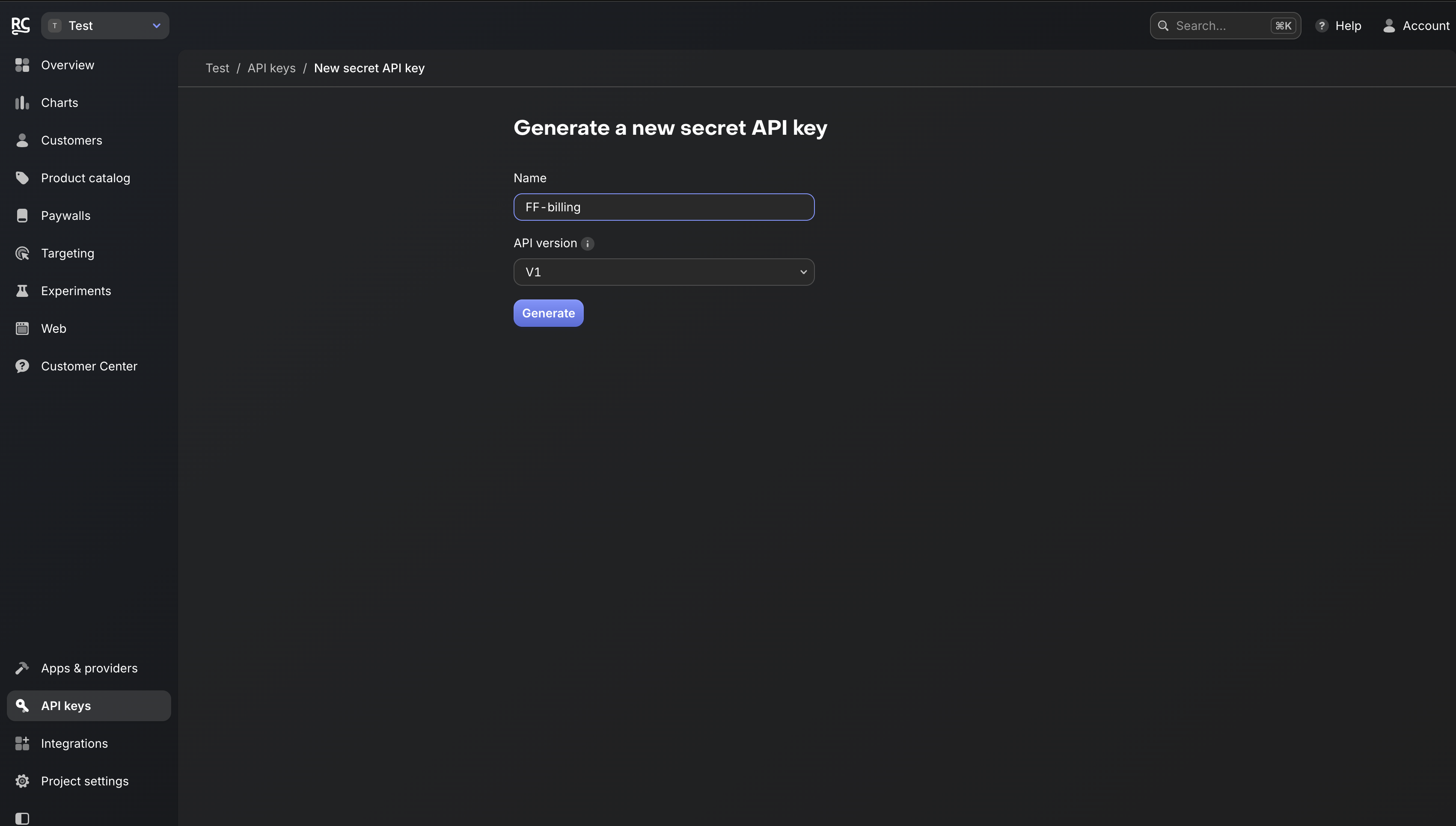Expand the API version V1 dropdown

[663, 272]
